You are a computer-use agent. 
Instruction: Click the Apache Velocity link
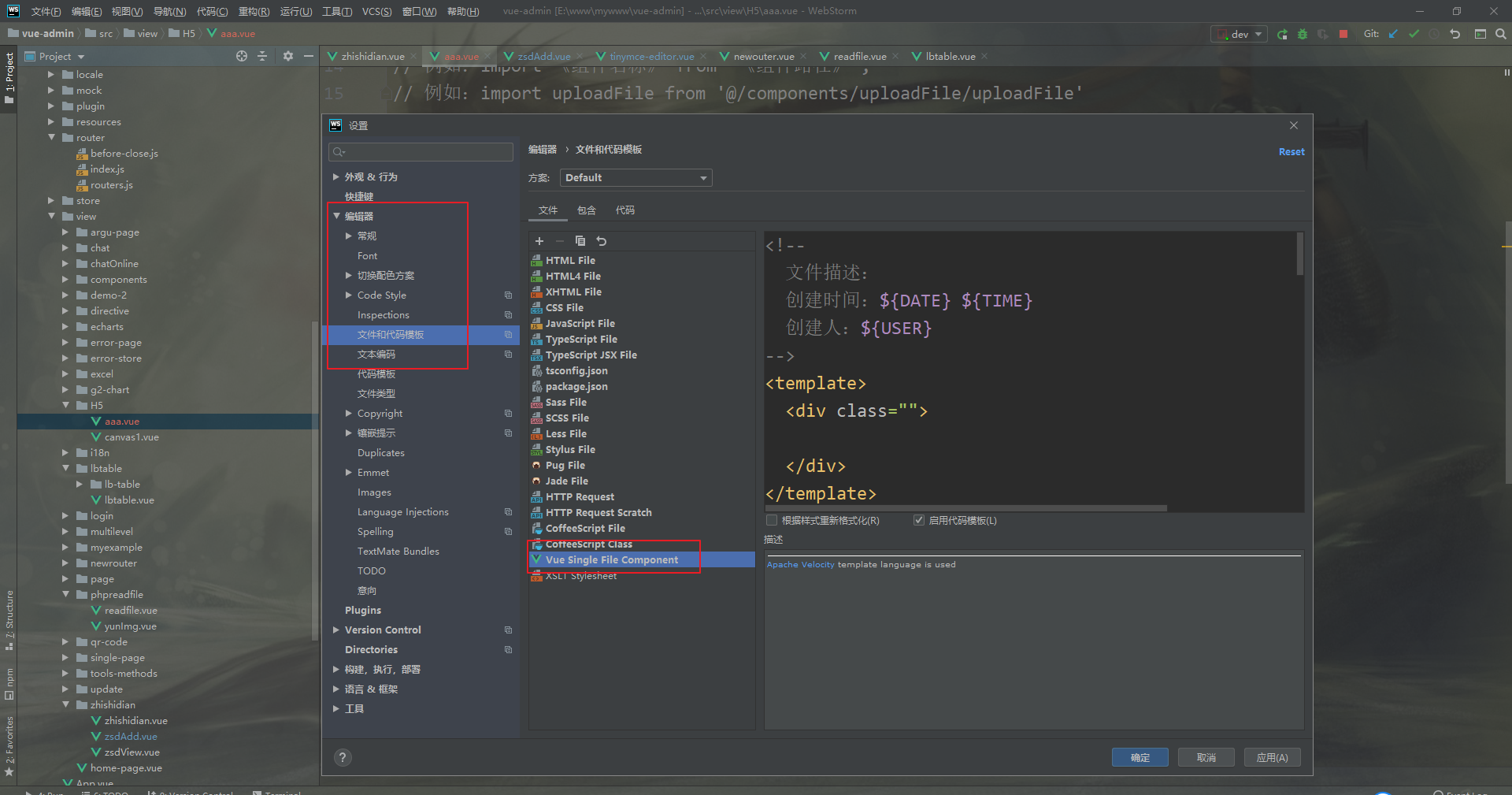(x=800, y=564)
